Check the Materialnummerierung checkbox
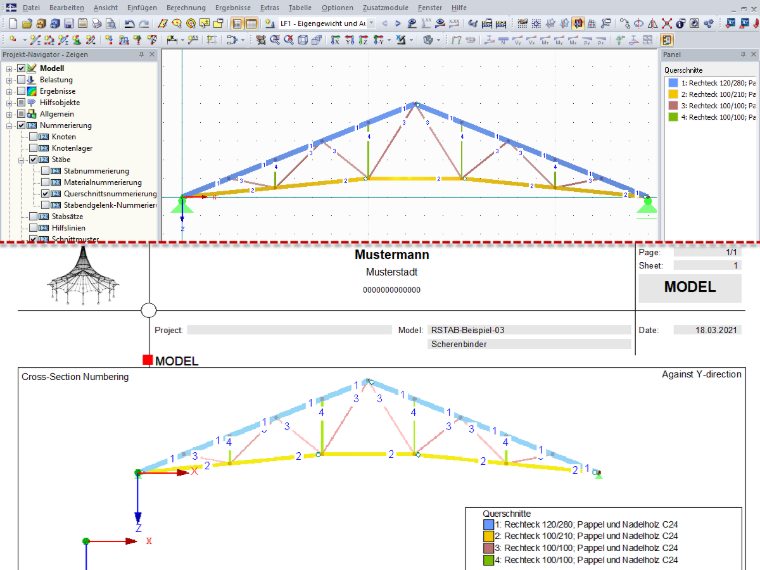The height and width of the screenshot is (570, 760). 46,182
